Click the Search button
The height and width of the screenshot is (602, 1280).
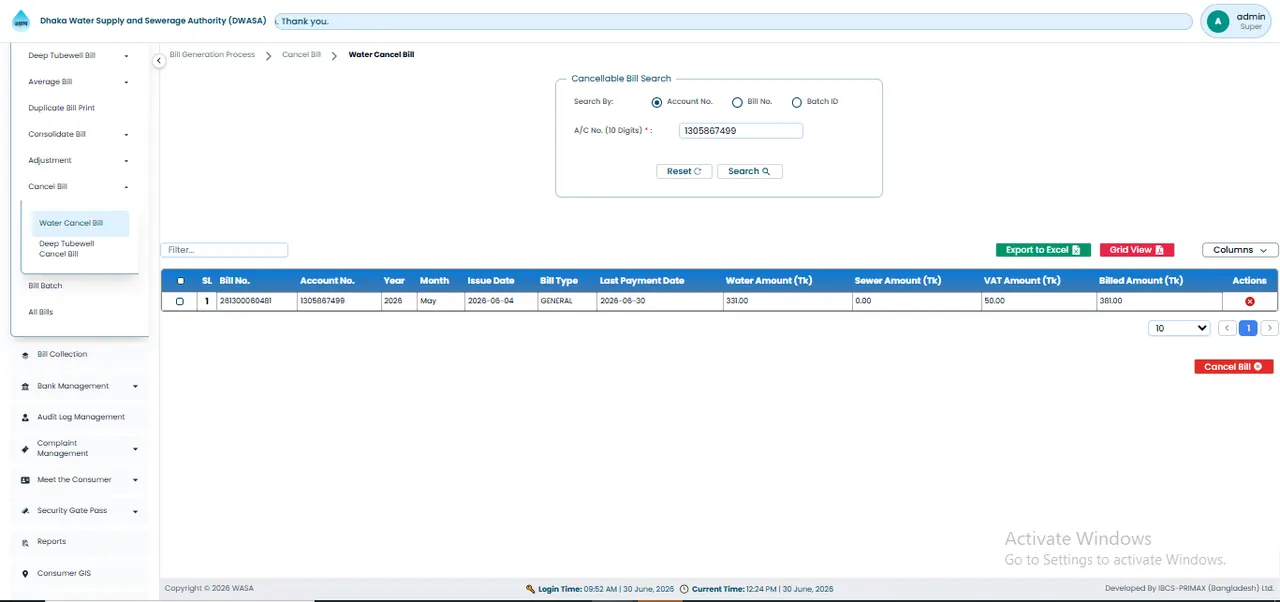pos(749,171)
